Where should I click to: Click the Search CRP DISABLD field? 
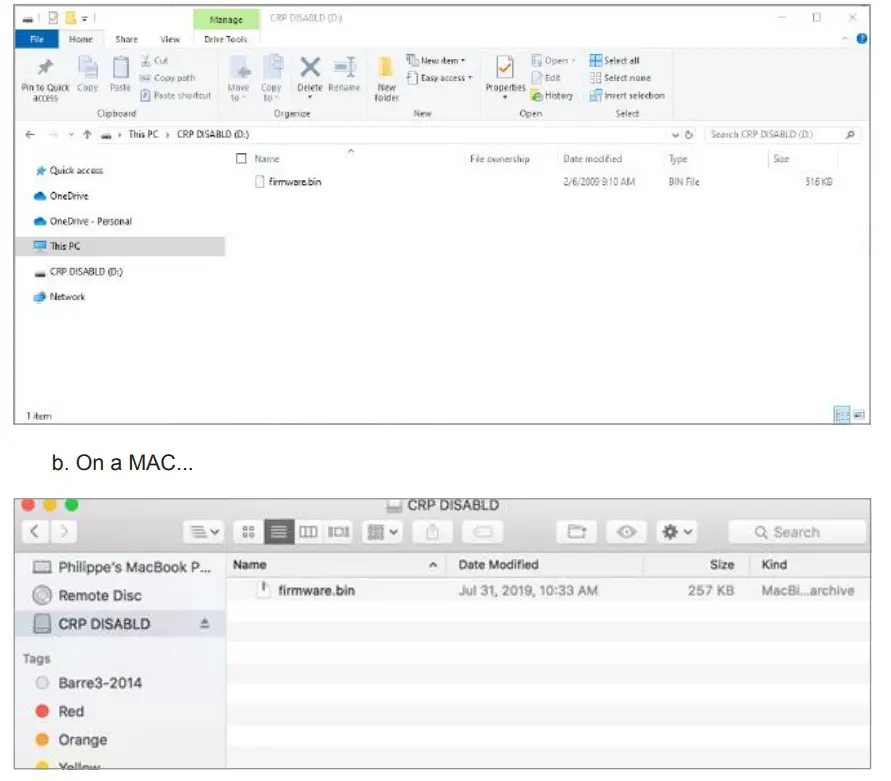pyautogui.click(x=782, y=135)
